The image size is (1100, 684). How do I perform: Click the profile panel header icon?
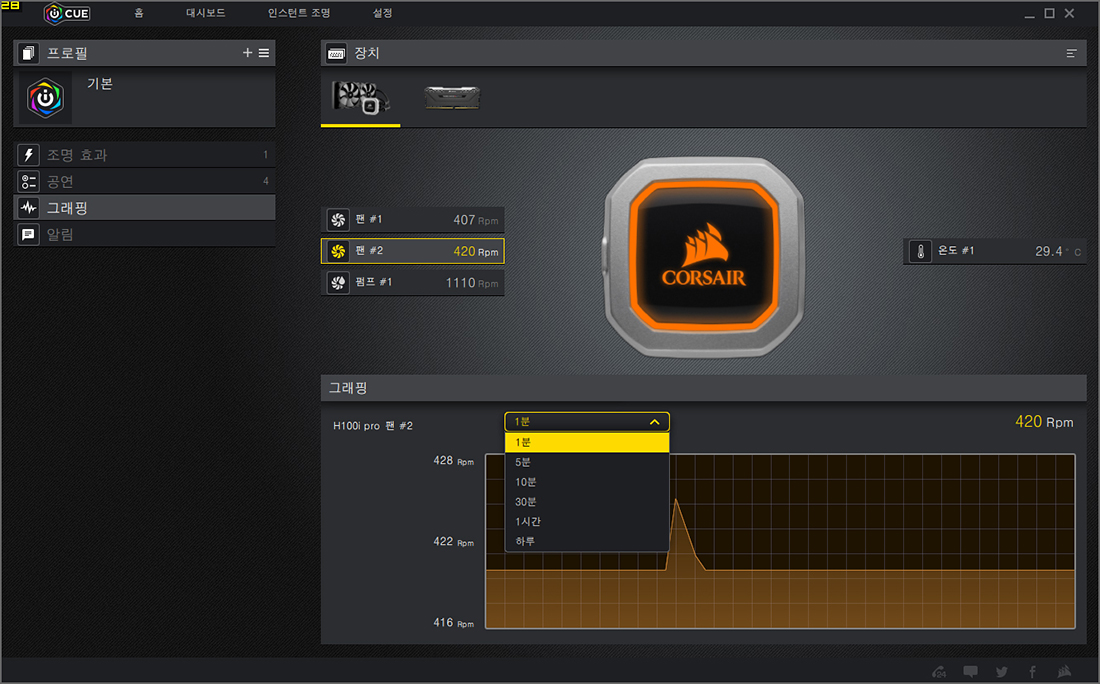coord(28,53)
